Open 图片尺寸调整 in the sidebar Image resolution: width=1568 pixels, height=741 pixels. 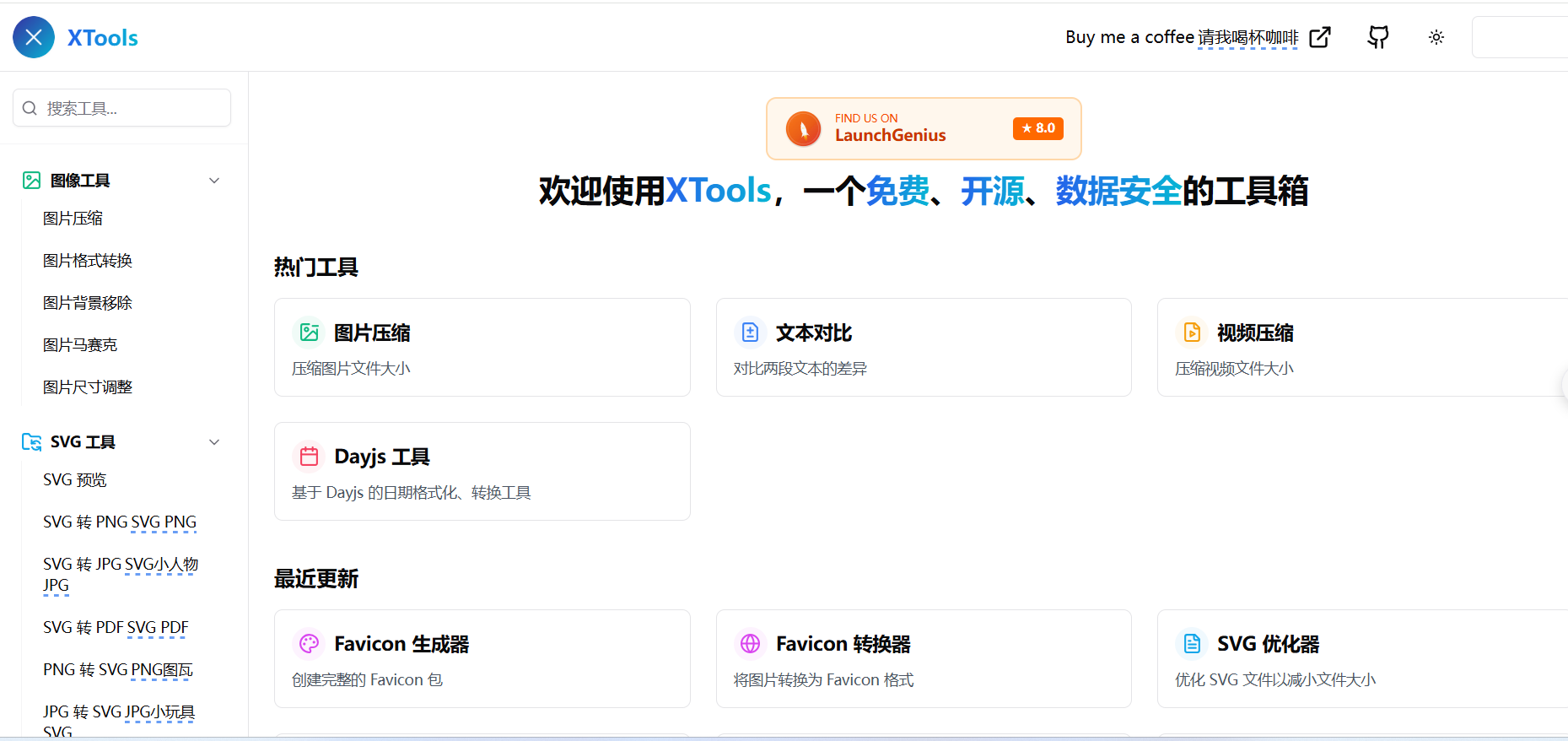tap(88, 387)
